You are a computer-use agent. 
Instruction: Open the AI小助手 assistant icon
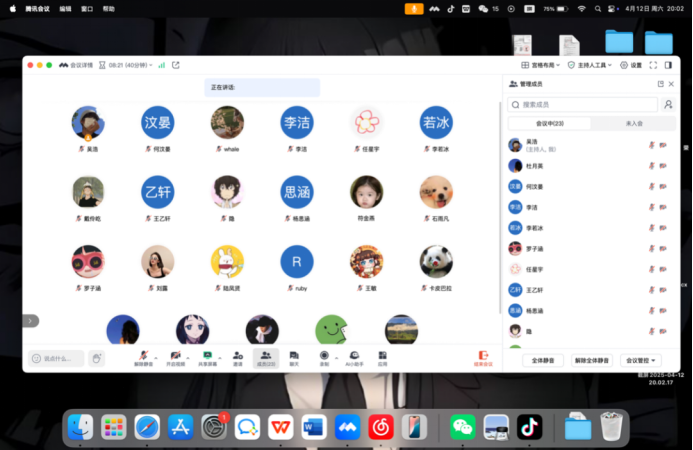(353, 355)
